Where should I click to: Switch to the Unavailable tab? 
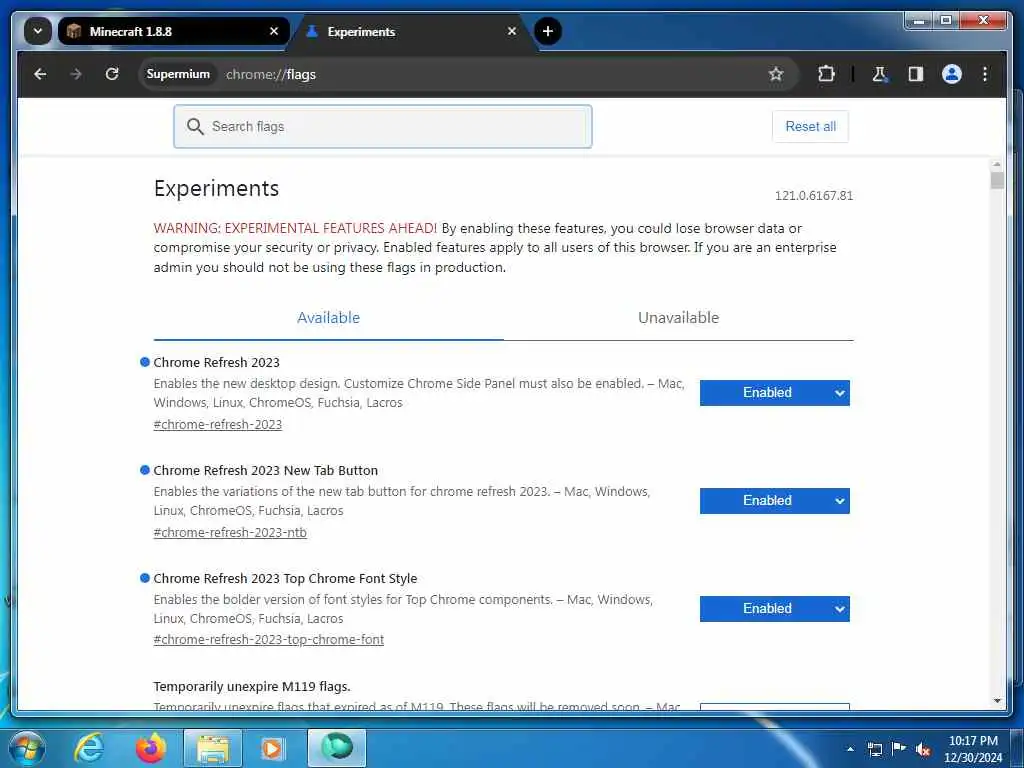coord(679,318)
